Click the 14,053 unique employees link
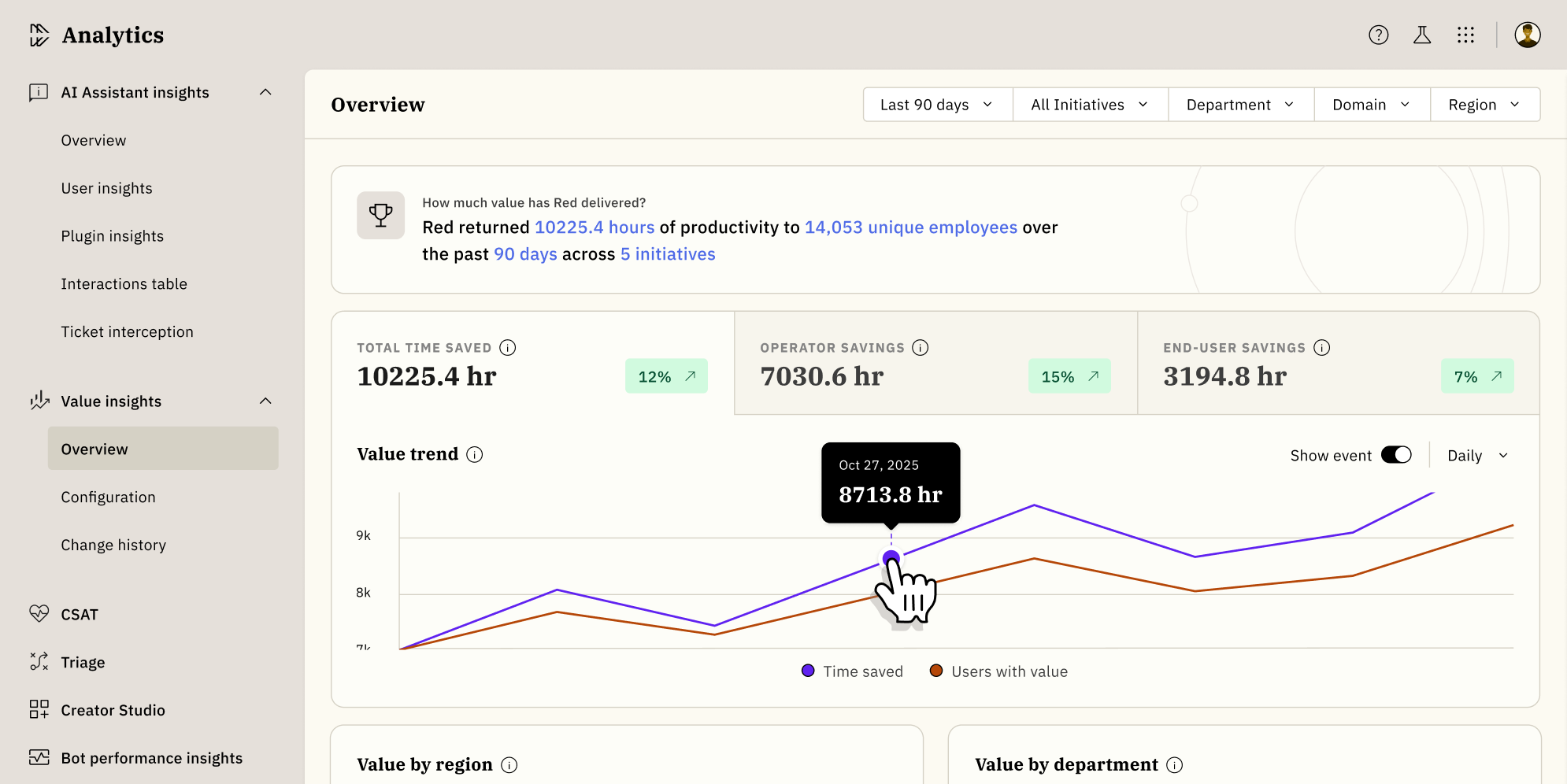 pyautogui.click(x=910, y=227)
